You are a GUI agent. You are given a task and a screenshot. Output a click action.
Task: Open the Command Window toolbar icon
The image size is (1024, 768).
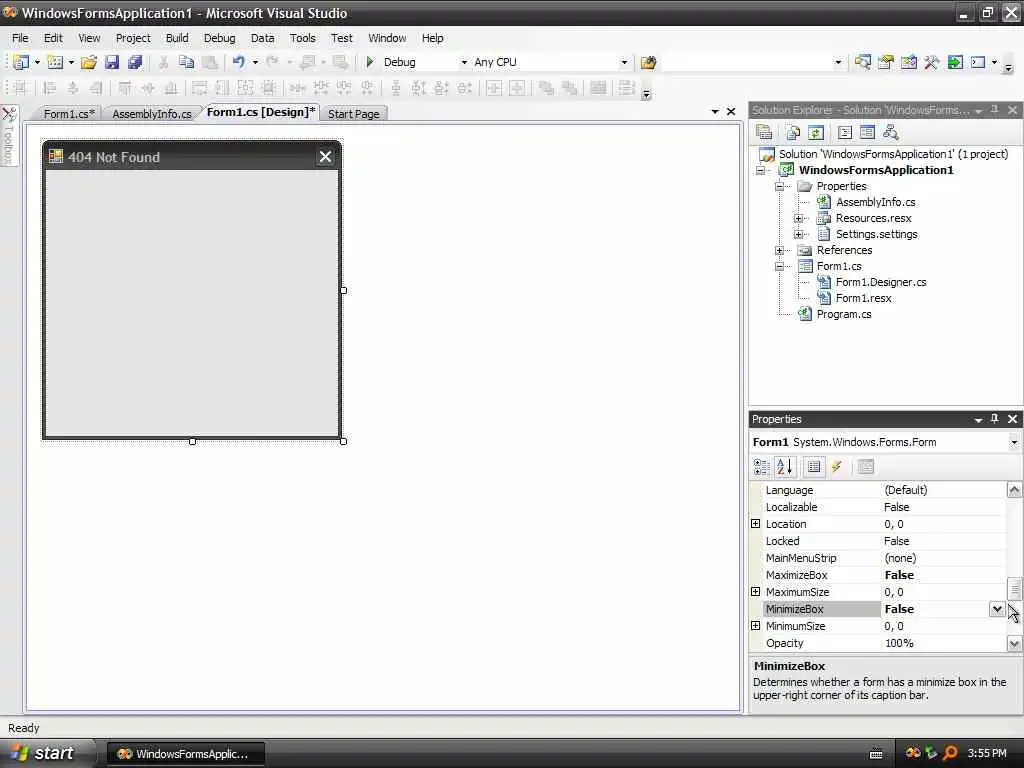tap(978, 62)
